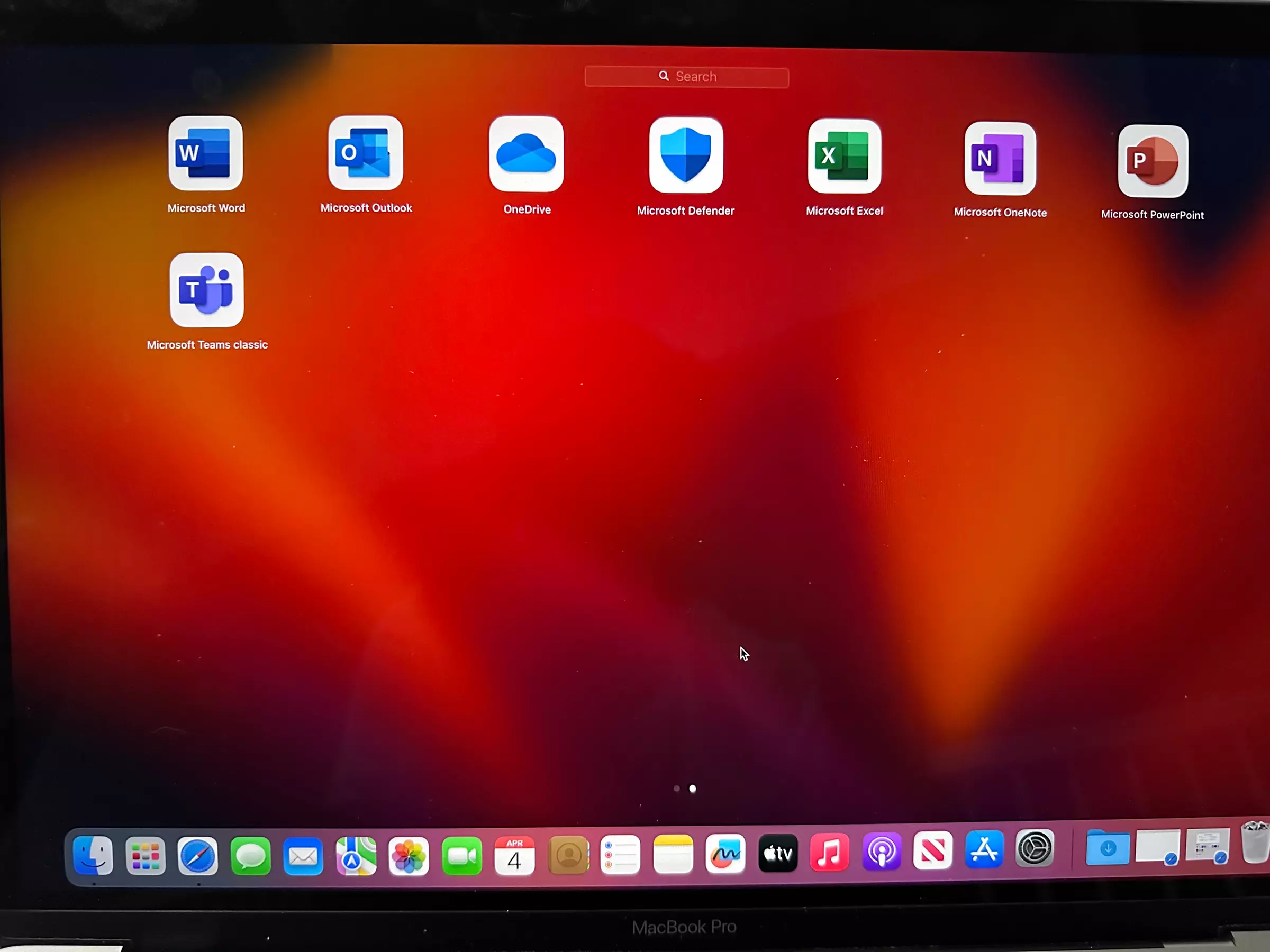Viewport: 1270px width, 952px height.
Task: Select the second Launchpad page dot
Action: click(692, 789)
